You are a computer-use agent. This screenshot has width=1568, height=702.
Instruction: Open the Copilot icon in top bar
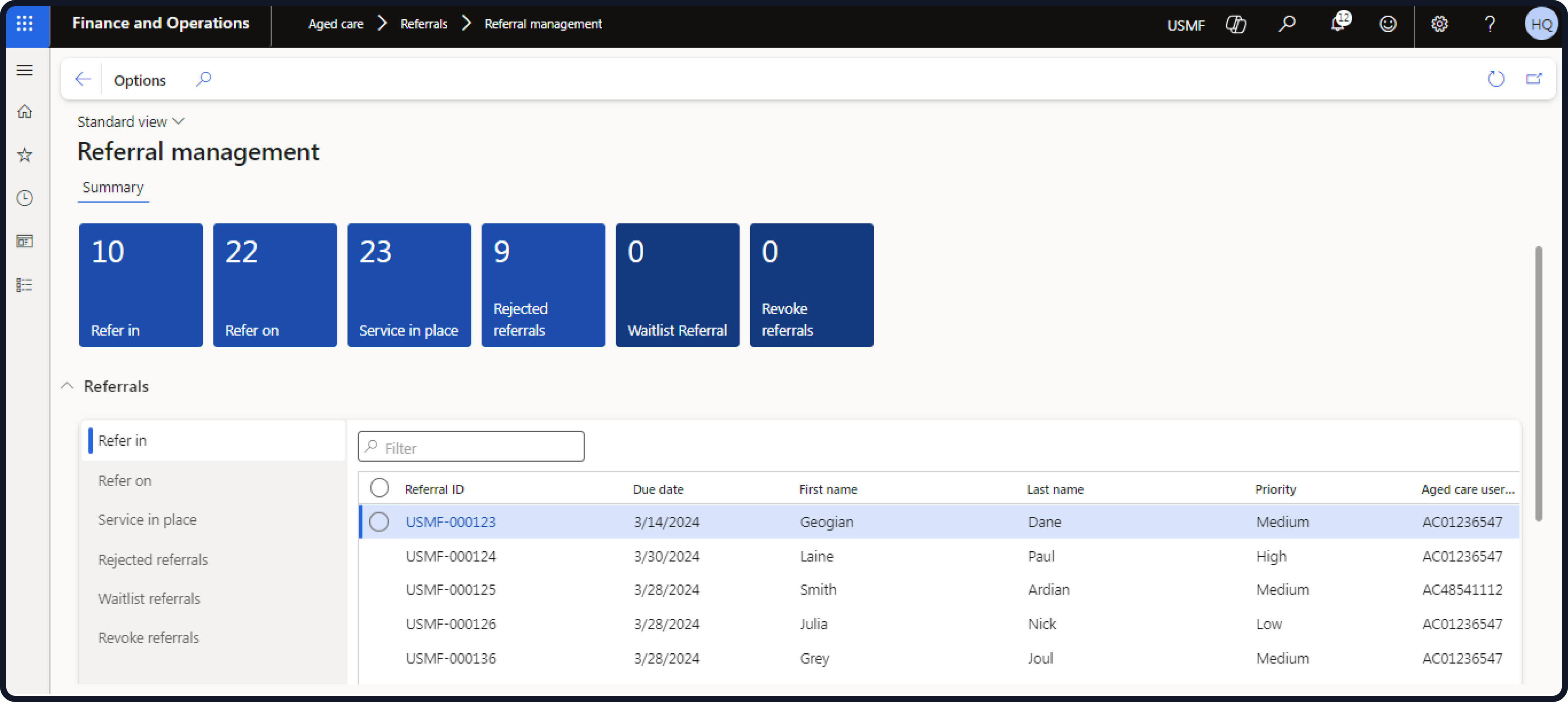pos(1236,24)
